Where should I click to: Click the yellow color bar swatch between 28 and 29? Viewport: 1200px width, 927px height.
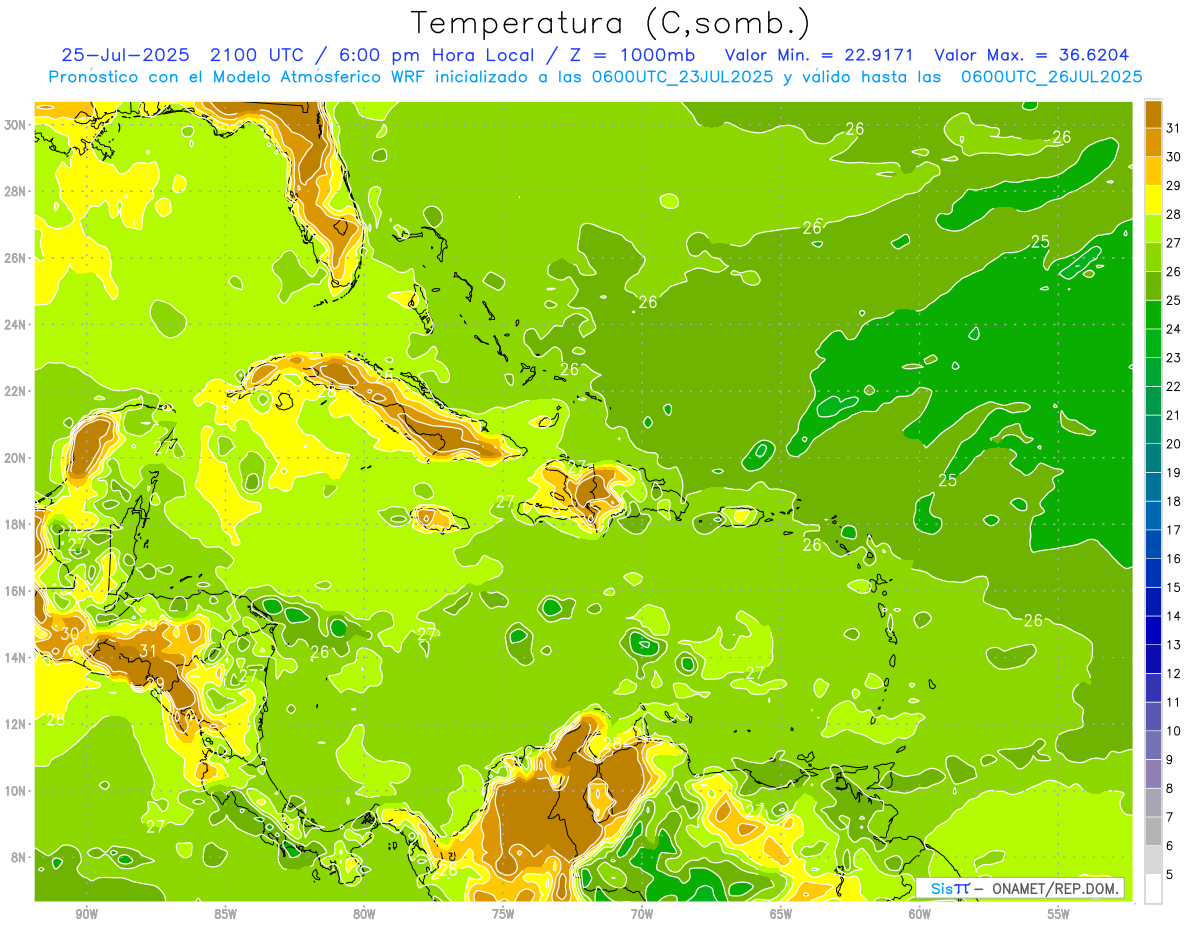tap(1153, 200)
